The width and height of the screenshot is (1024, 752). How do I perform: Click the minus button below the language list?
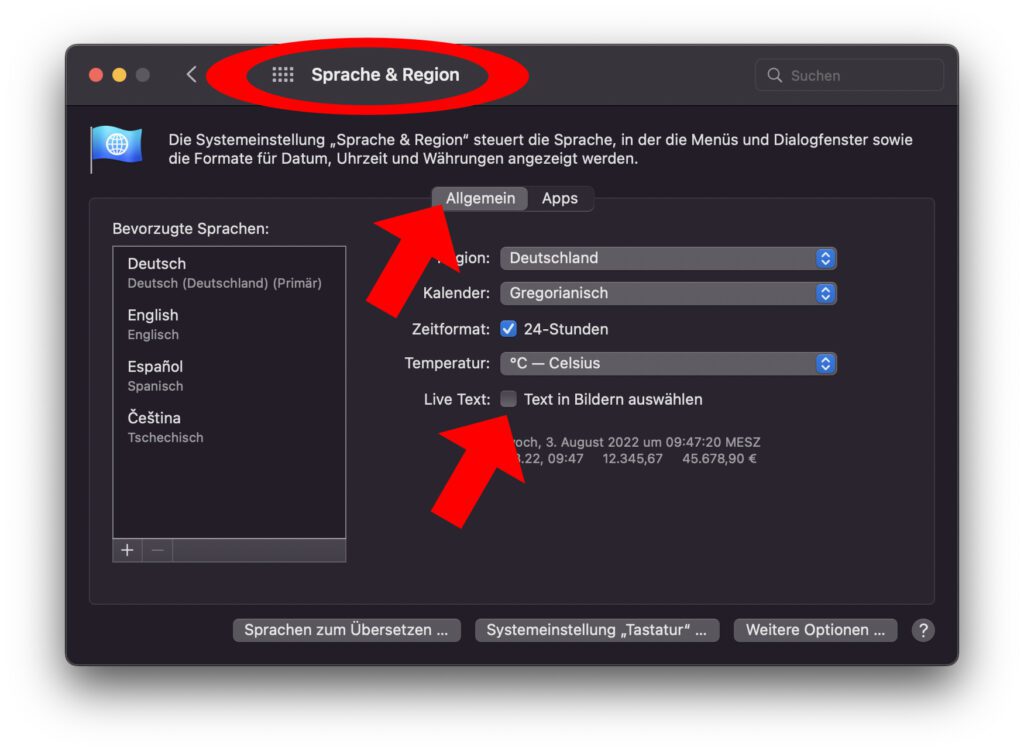tap(156, 550)
